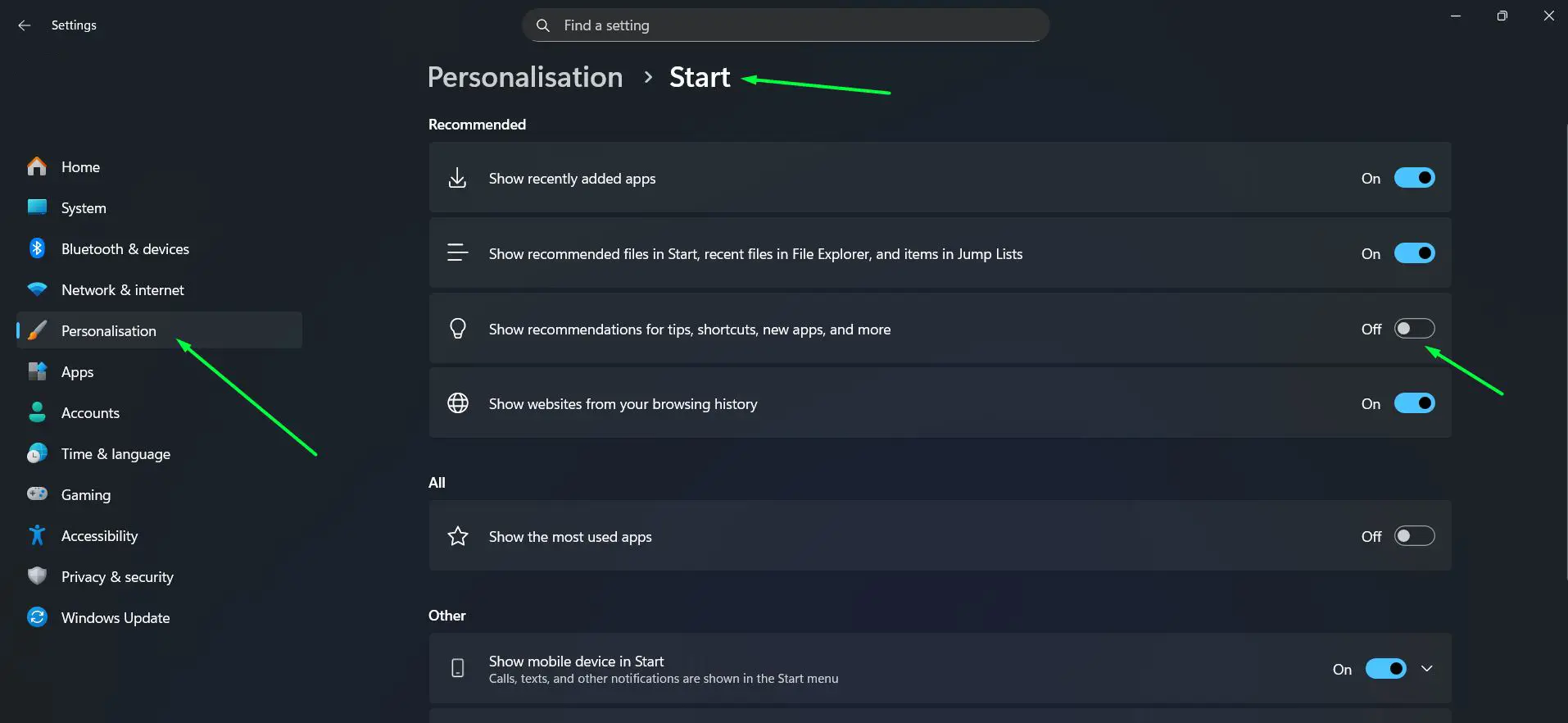1568x723 pixels.
Task: Expand the Show mobile device in Start chevron
Action: (1427, 668)
